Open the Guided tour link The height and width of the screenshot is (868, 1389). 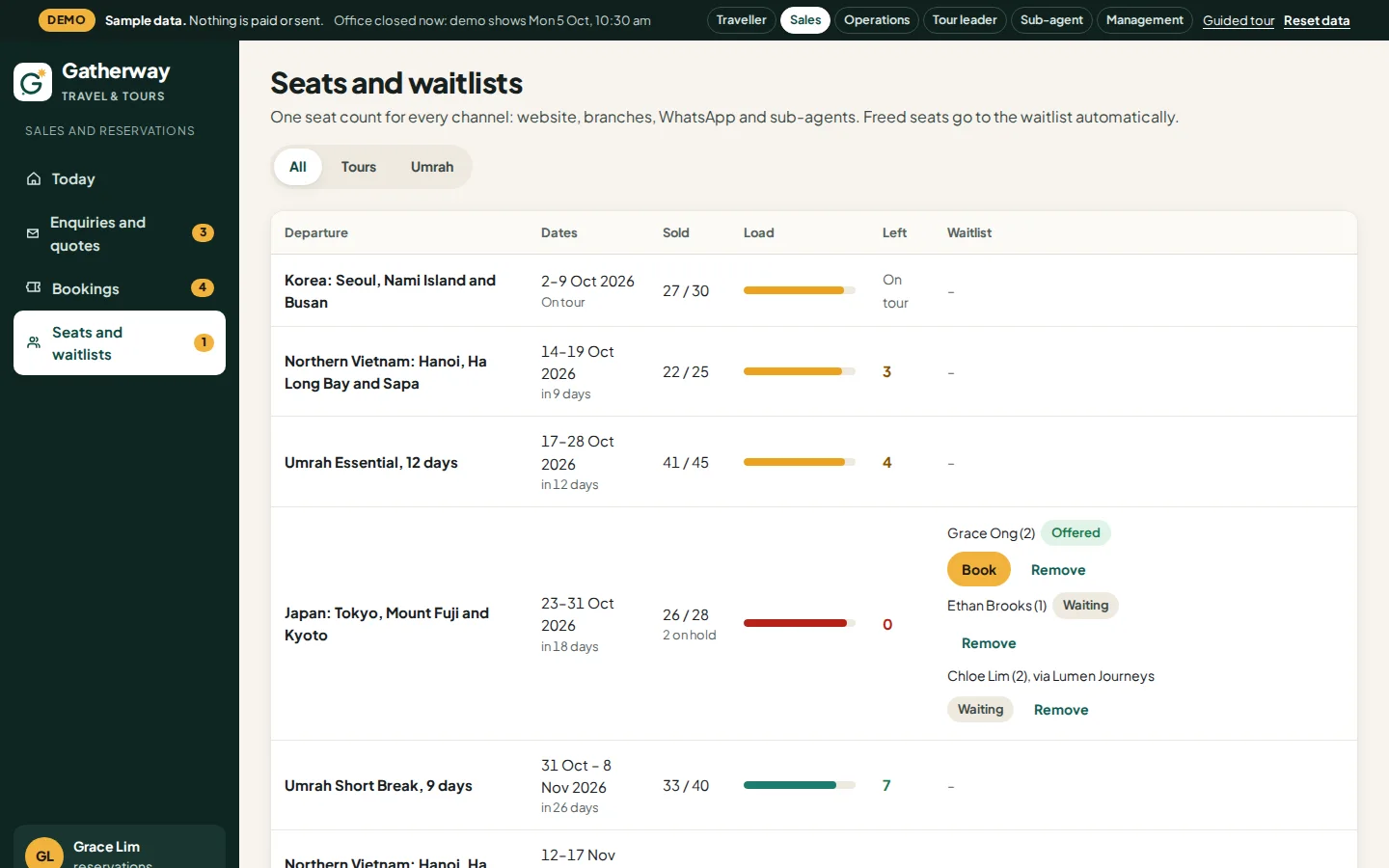tap(1239, 20)
